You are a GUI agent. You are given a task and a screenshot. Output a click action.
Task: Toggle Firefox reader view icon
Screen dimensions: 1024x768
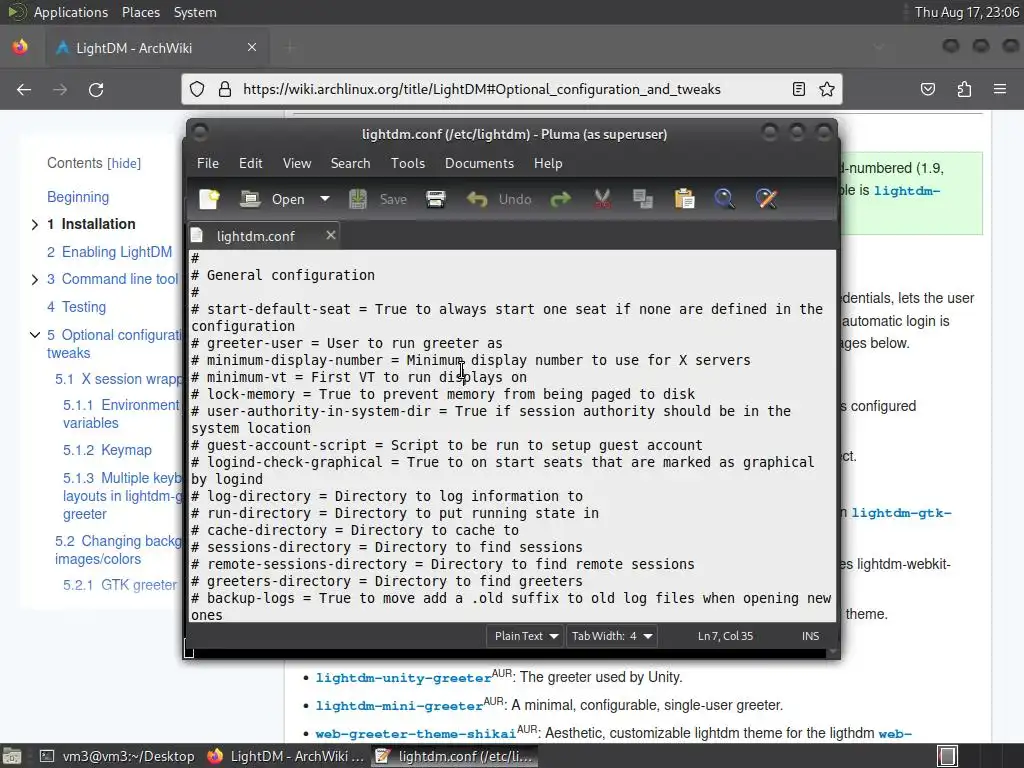[799, 89]
